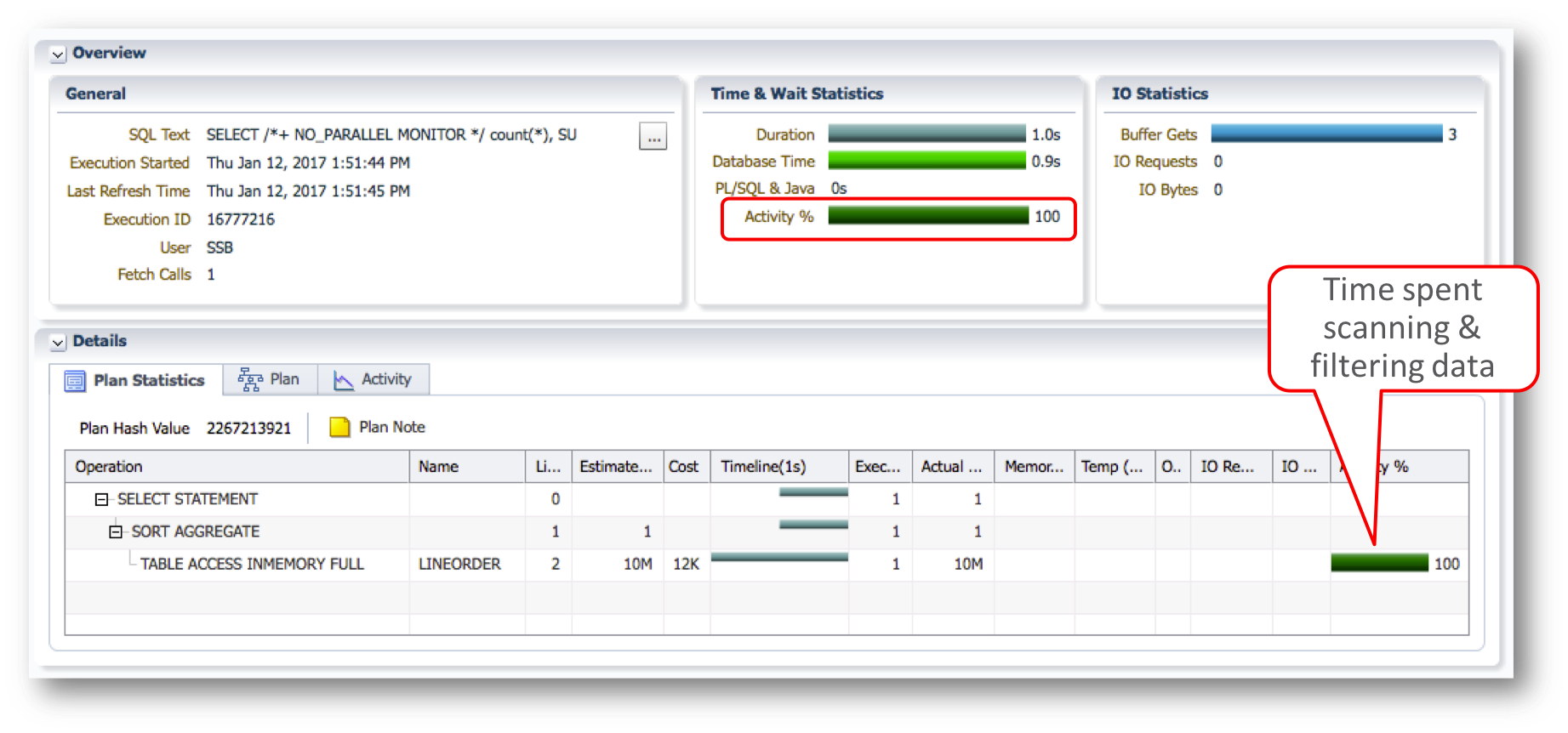
Task: Click the IO Bytes label
Action: point(1168,190)
